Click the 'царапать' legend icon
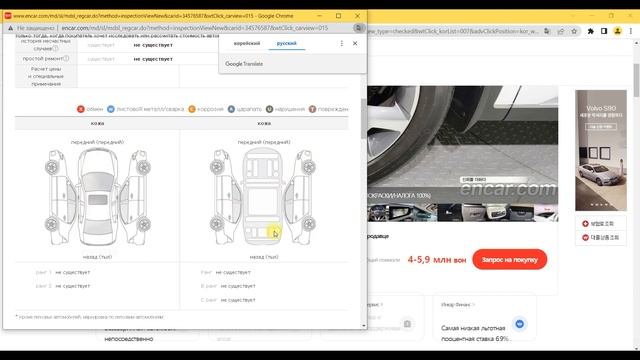Screen dimensions: 640x360 coord(231,109)
